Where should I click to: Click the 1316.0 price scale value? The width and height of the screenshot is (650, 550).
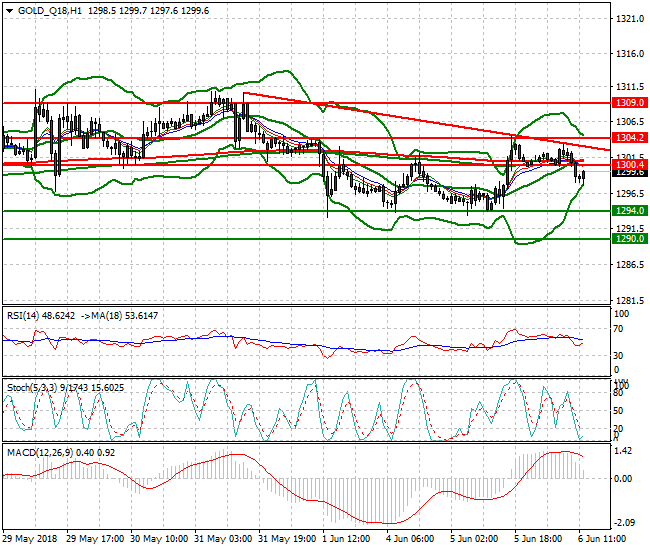click(x=630, y=53)
